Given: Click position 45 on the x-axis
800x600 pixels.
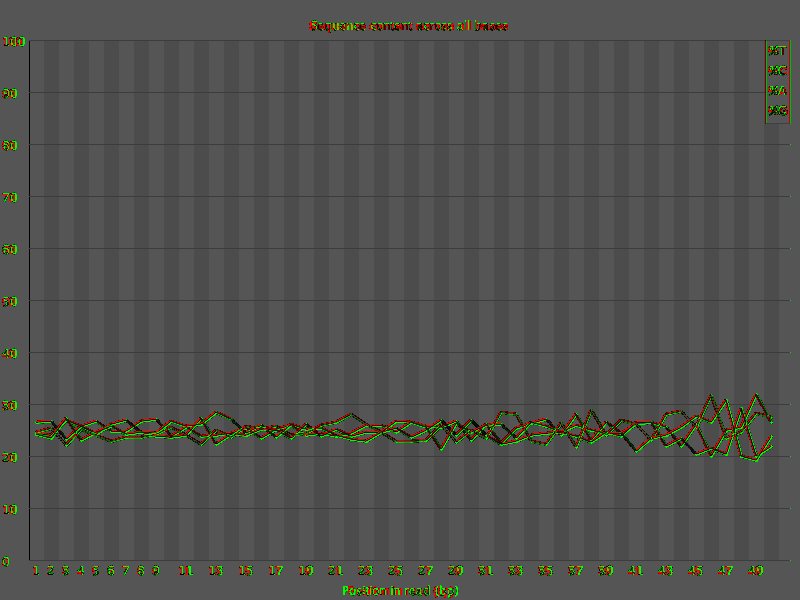Looking at the screenshot, I should point(695,571).
